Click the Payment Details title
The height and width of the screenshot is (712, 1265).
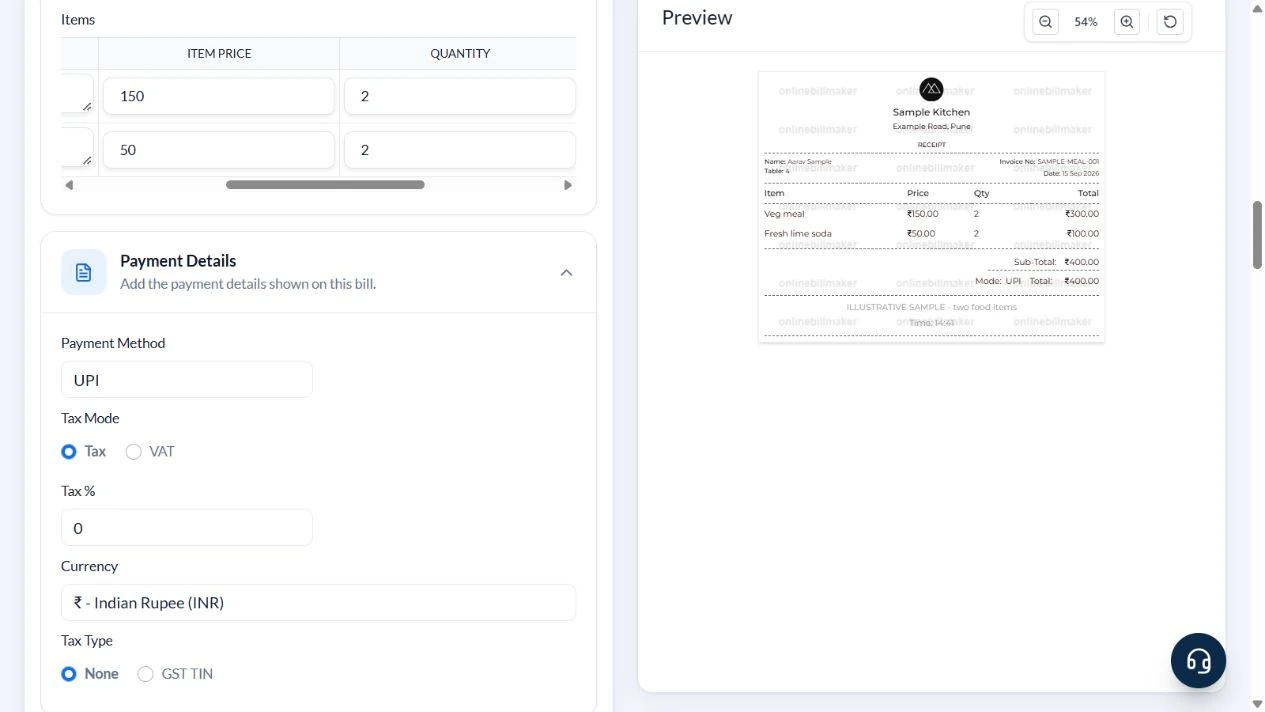178,261
